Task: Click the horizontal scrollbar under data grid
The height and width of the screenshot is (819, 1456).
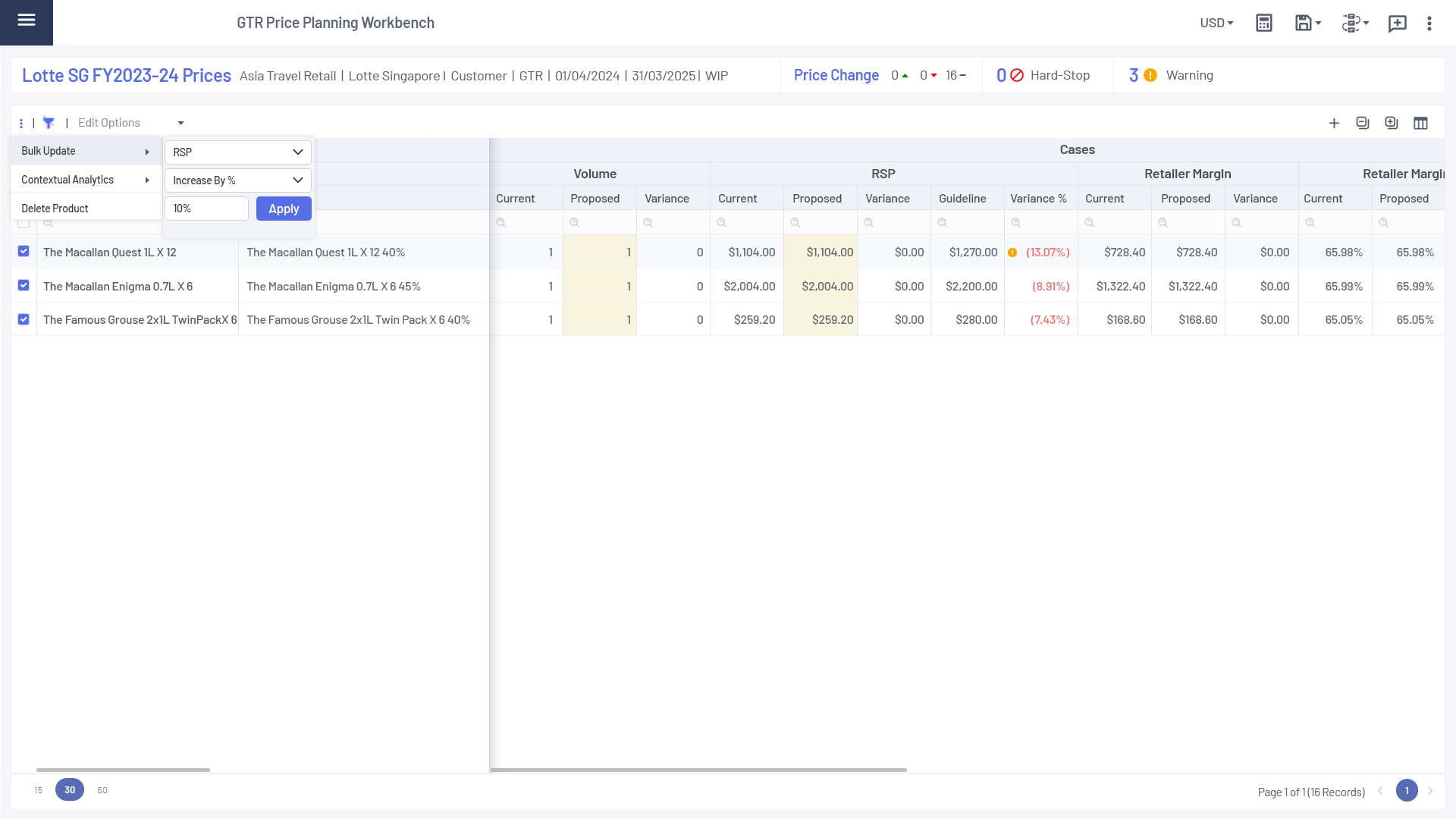Action: [x=698, y=770]
